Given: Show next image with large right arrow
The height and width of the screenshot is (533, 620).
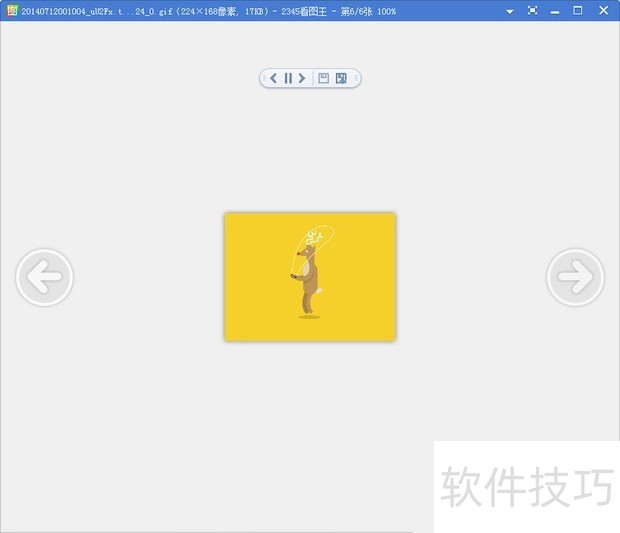Looking at the screenshot, I should (x=575, y=277).
